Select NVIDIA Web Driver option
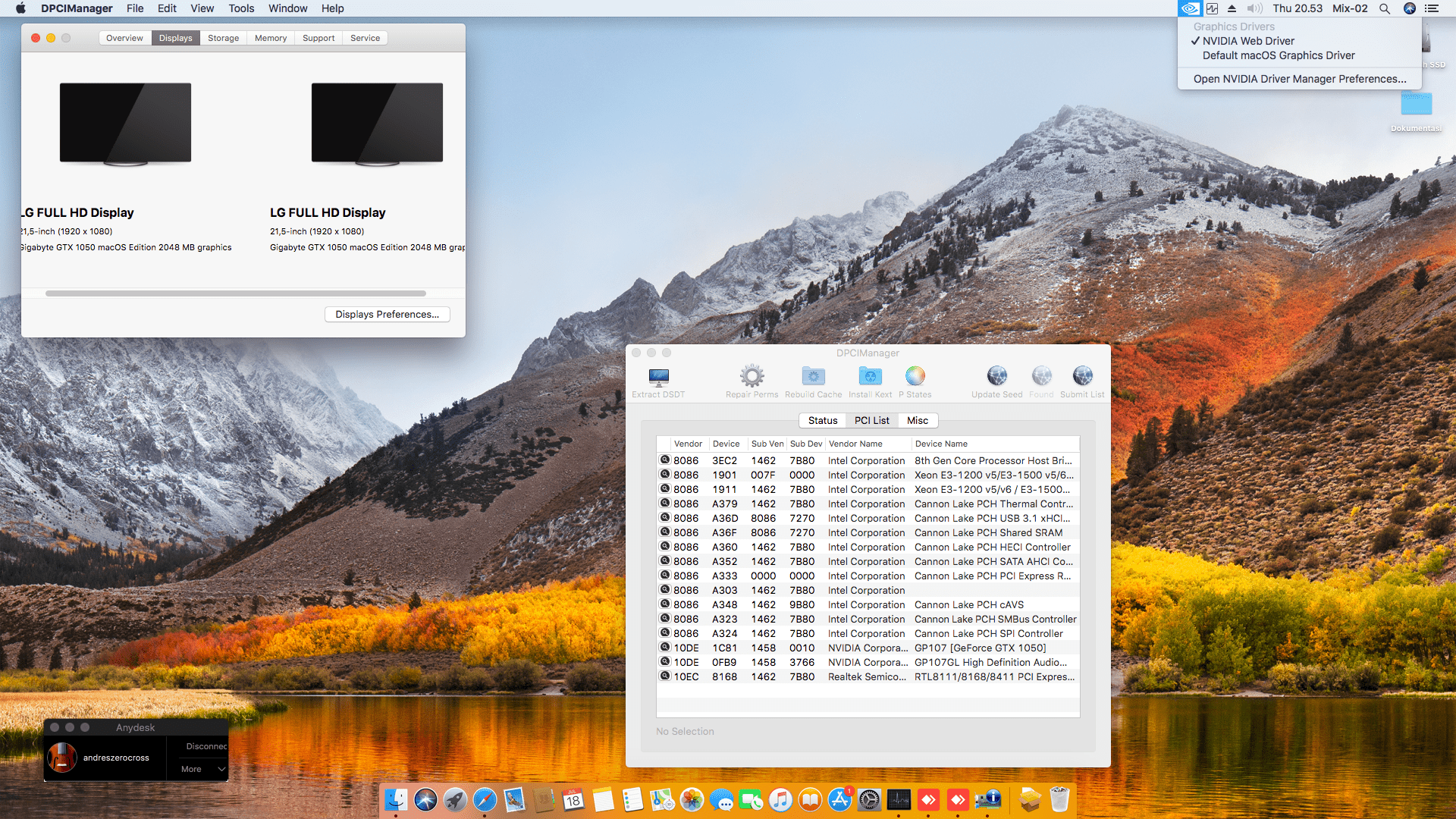The image size is (1456, 819). tap(1248, 41)
